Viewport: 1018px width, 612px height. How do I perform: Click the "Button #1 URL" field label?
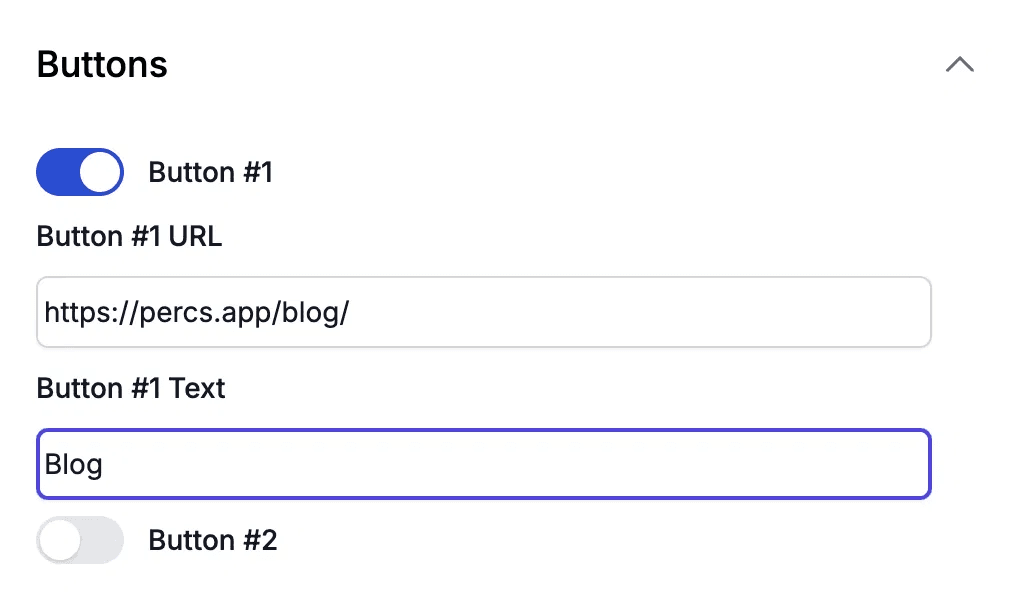(129, 236)
